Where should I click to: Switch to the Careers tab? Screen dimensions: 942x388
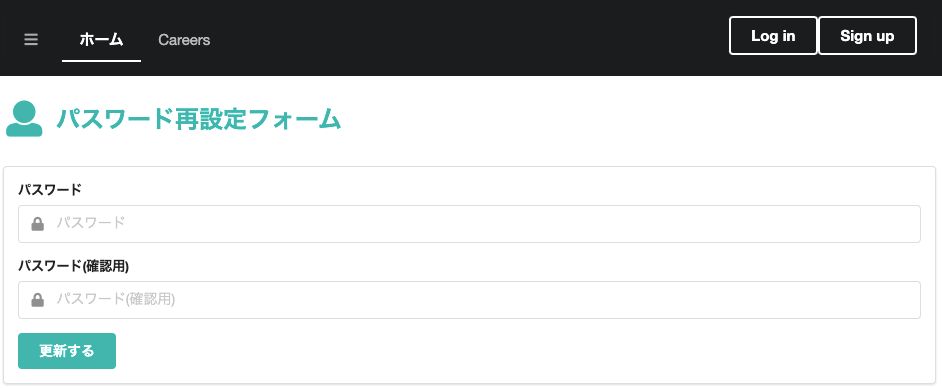tap(184, 40)
